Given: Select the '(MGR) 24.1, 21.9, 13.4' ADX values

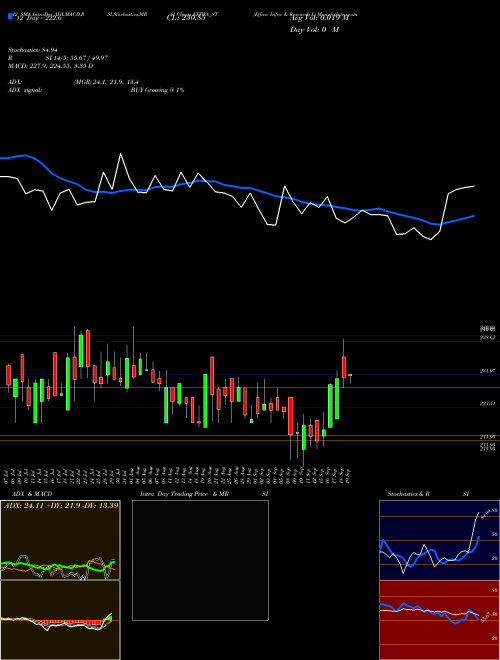Looking at the screenshot, I should coord(106,82).
